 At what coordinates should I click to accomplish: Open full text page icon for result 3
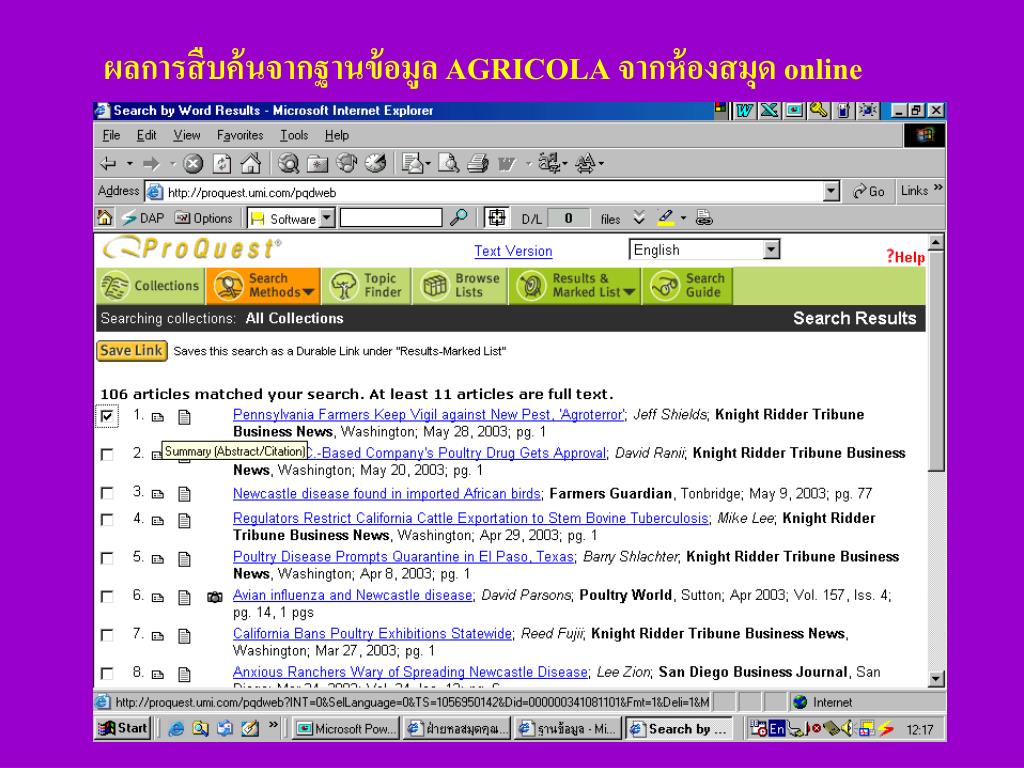(184, 494)
